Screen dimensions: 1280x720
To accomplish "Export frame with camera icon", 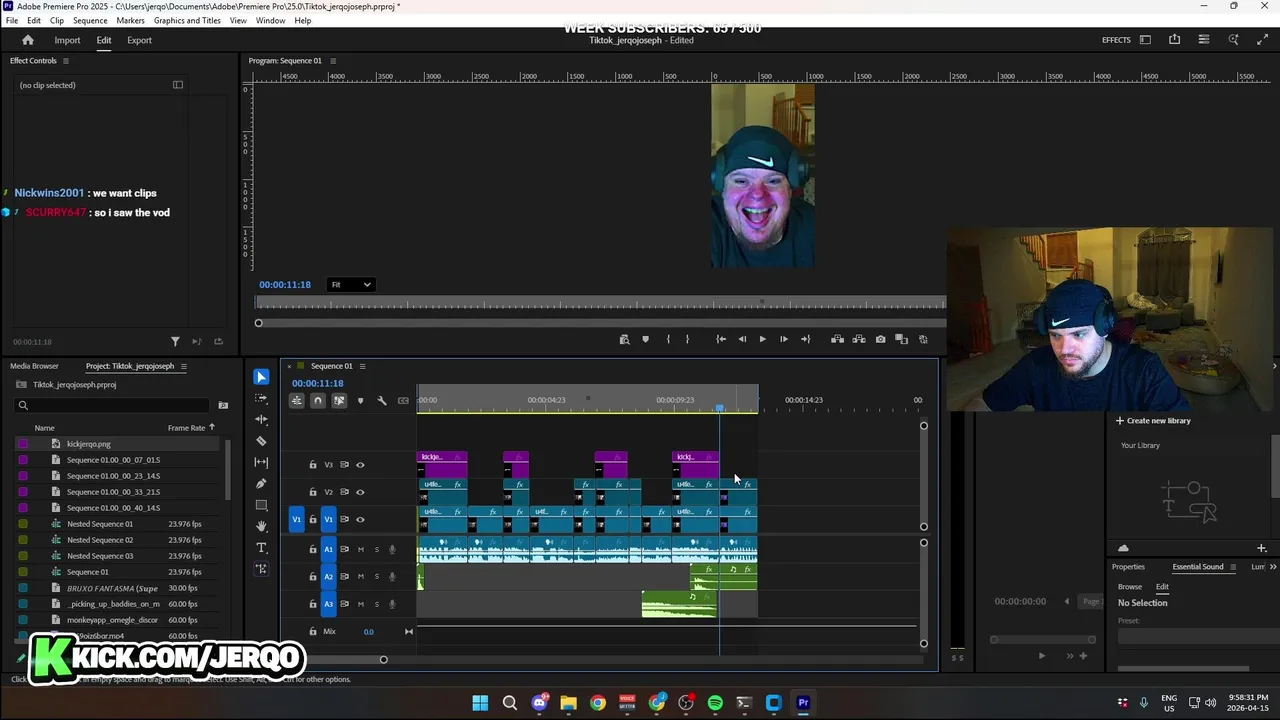I will tap(880, 339).
